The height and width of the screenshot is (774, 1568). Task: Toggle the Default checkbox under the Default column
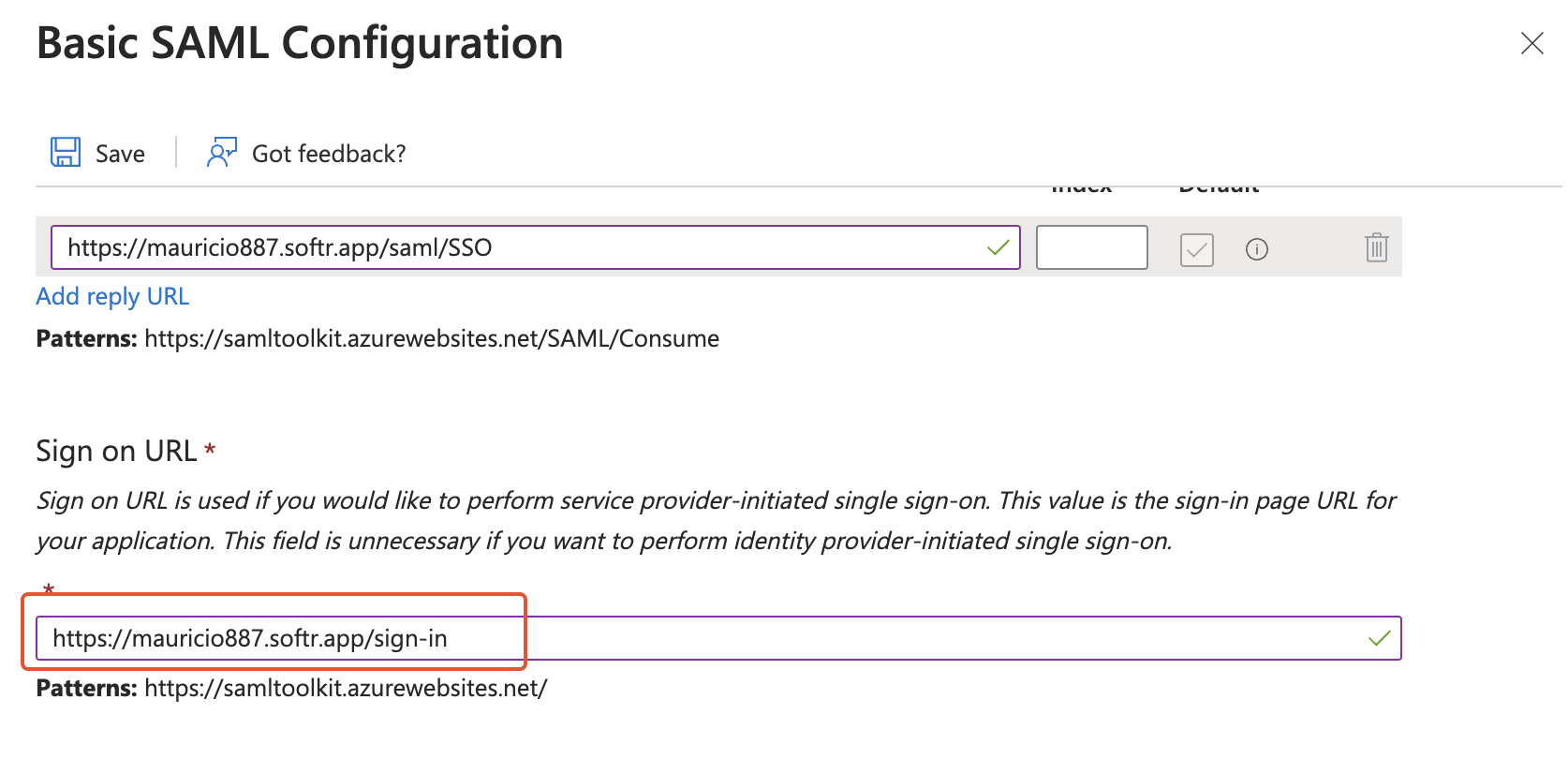point(1196,249)
